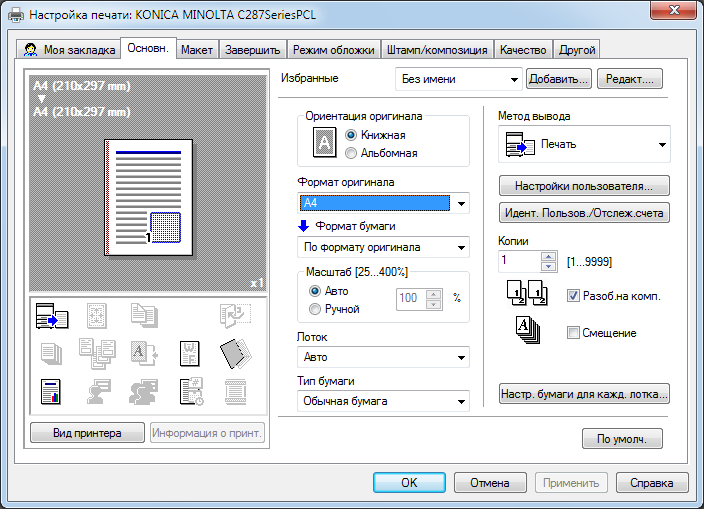
Task: Click the grayed duplicate pages icon
Action: coord(144,315)
